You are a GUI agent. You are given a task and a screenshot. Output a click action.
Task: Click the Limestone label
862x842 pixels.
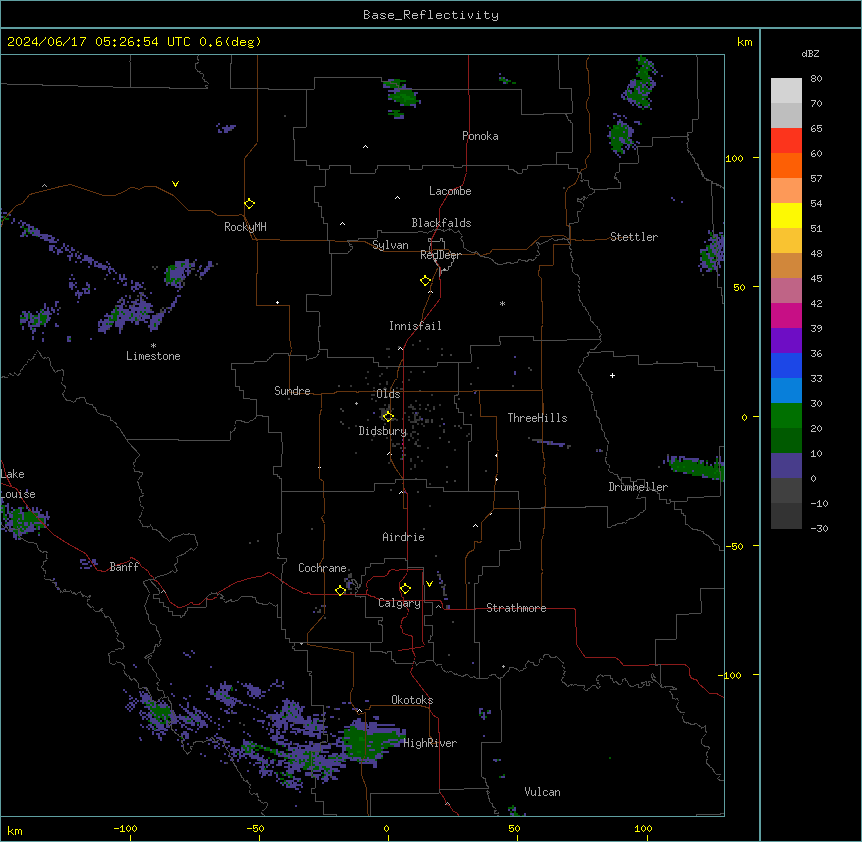pyautogui.click(x=153, y=356)
